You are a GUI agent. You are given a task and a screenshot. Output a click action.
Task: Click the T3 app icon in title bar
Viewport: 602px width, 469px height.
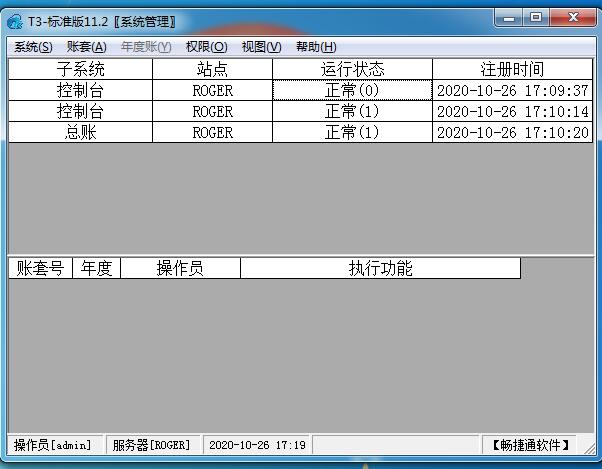(15, 21)
